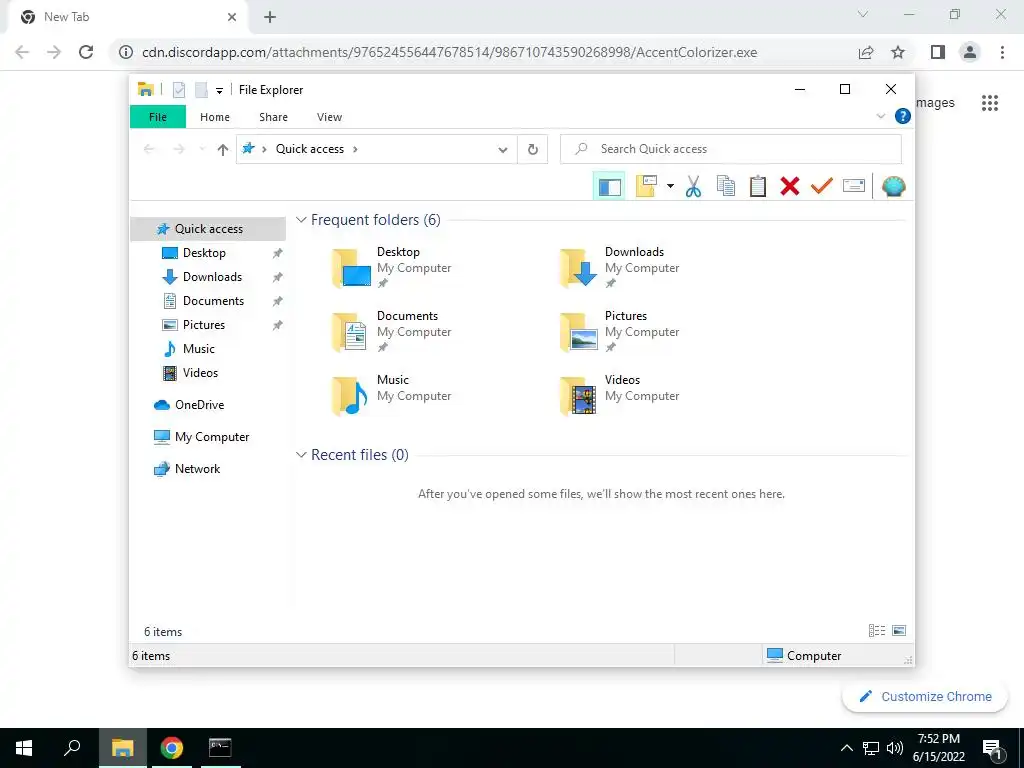Click the Chrome address bar URL
The width and height of the screenshot is (1024, 768).
[x=449, y=52]
